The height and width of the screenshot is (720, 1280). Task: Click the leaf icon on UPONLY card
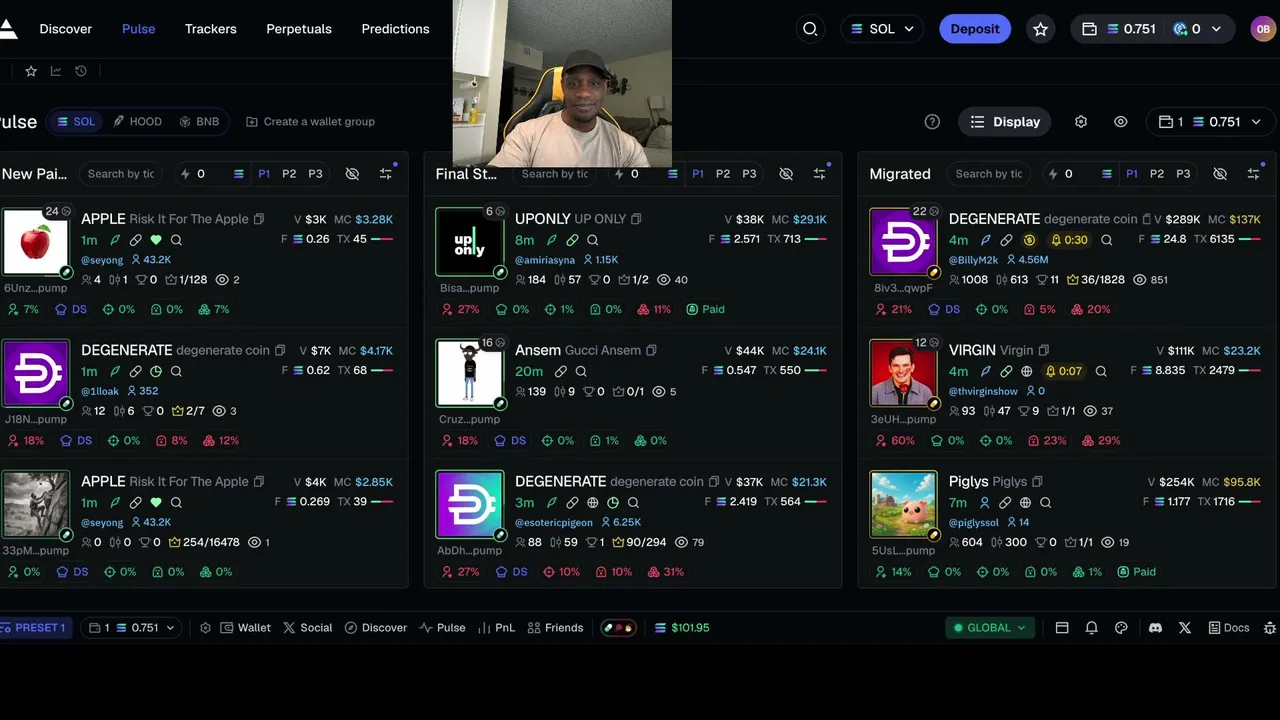[x=551, y=240]
